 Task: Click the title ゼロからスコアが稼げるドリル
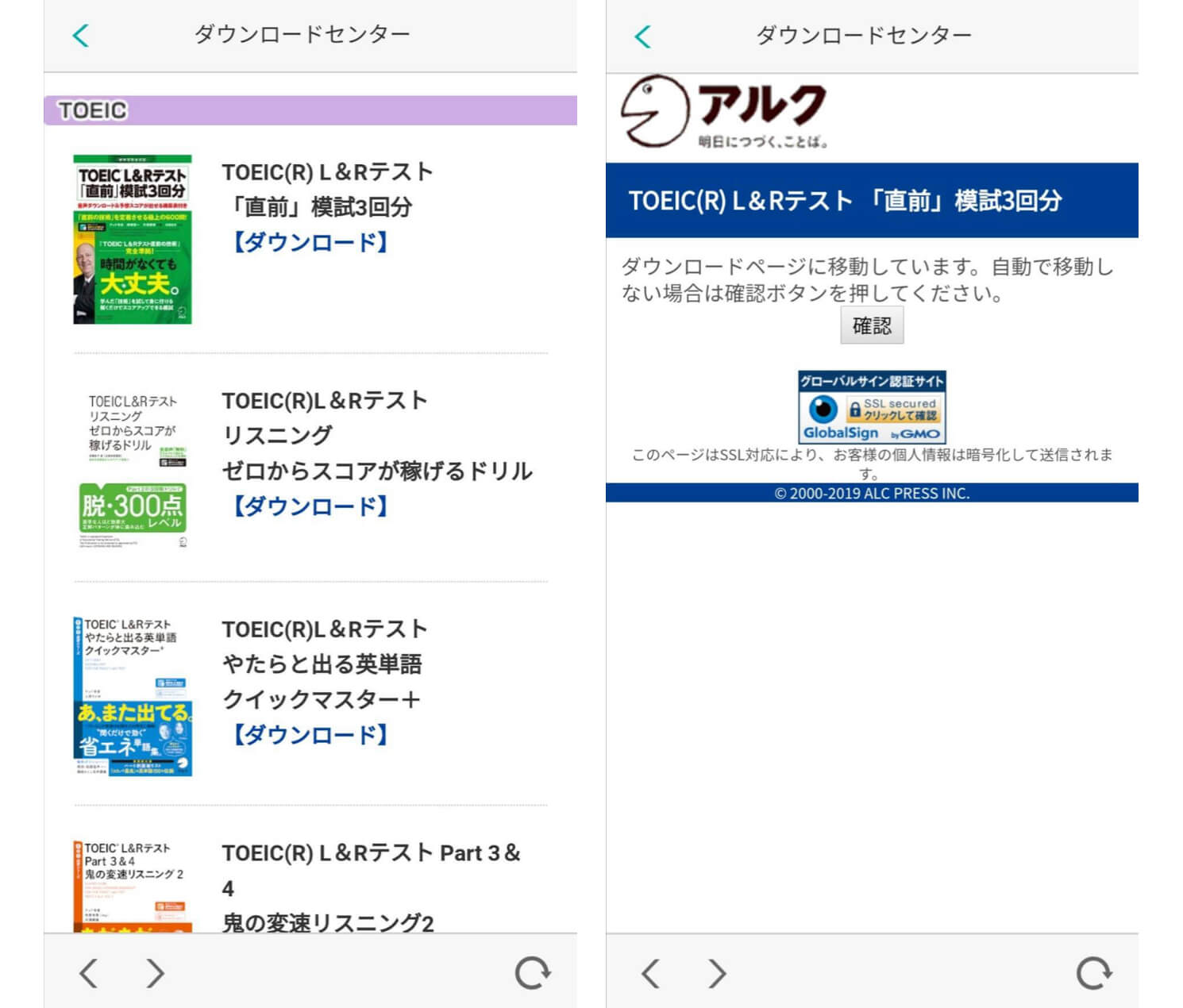[377, 471]
